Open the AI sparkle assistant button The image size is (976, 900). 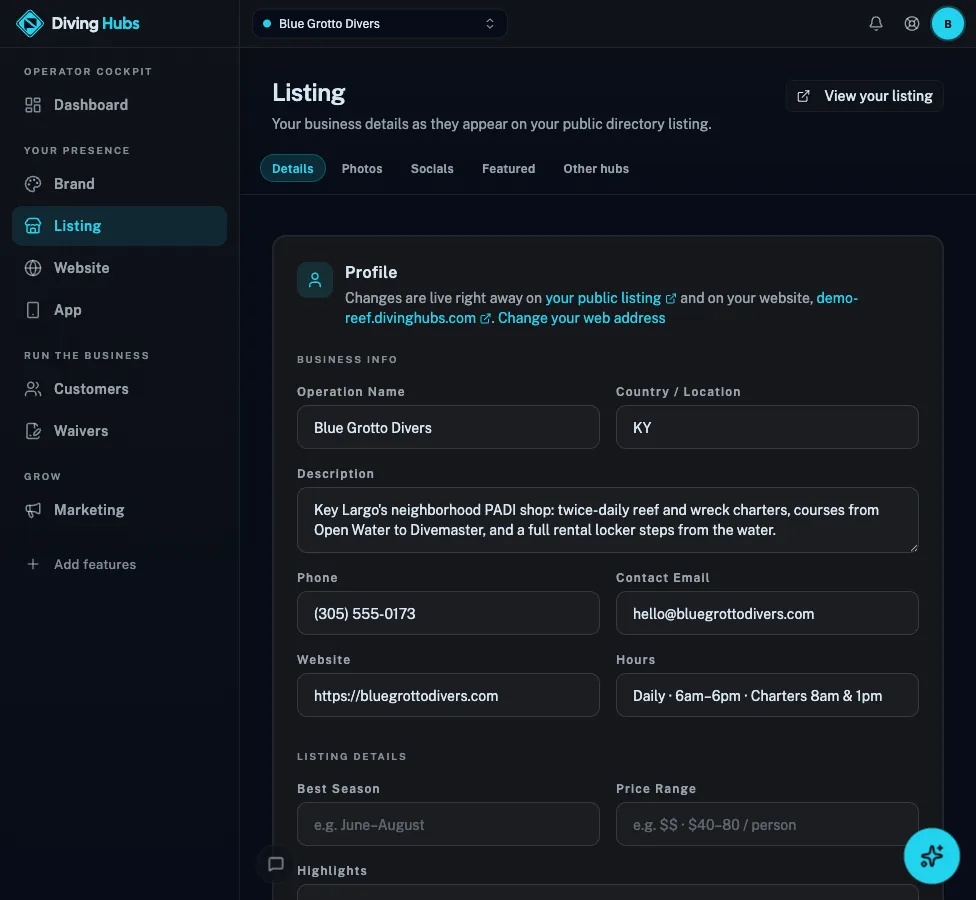(931, 856)
